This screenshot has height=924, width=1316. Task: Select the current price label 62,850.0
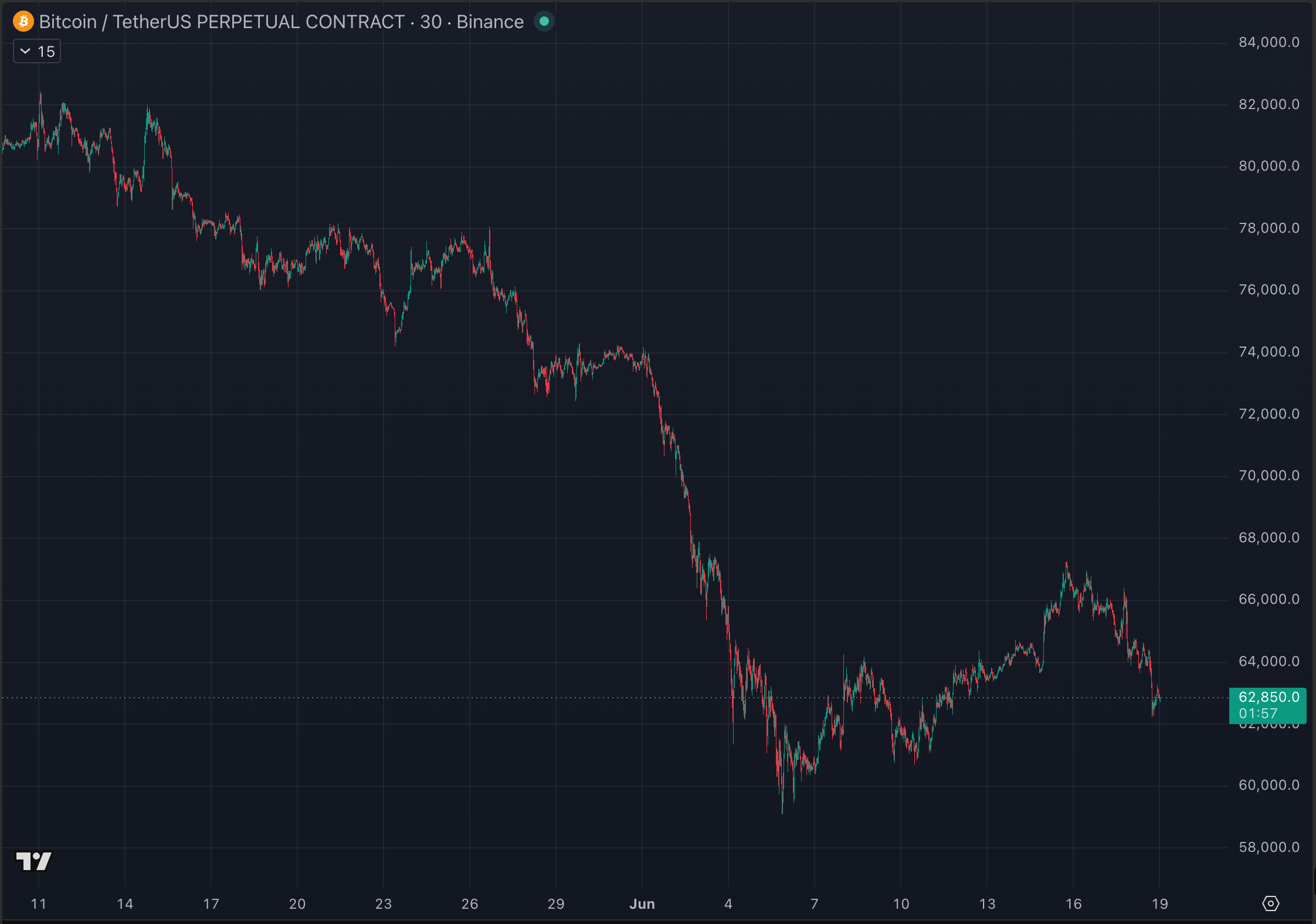pos(1268,697)
